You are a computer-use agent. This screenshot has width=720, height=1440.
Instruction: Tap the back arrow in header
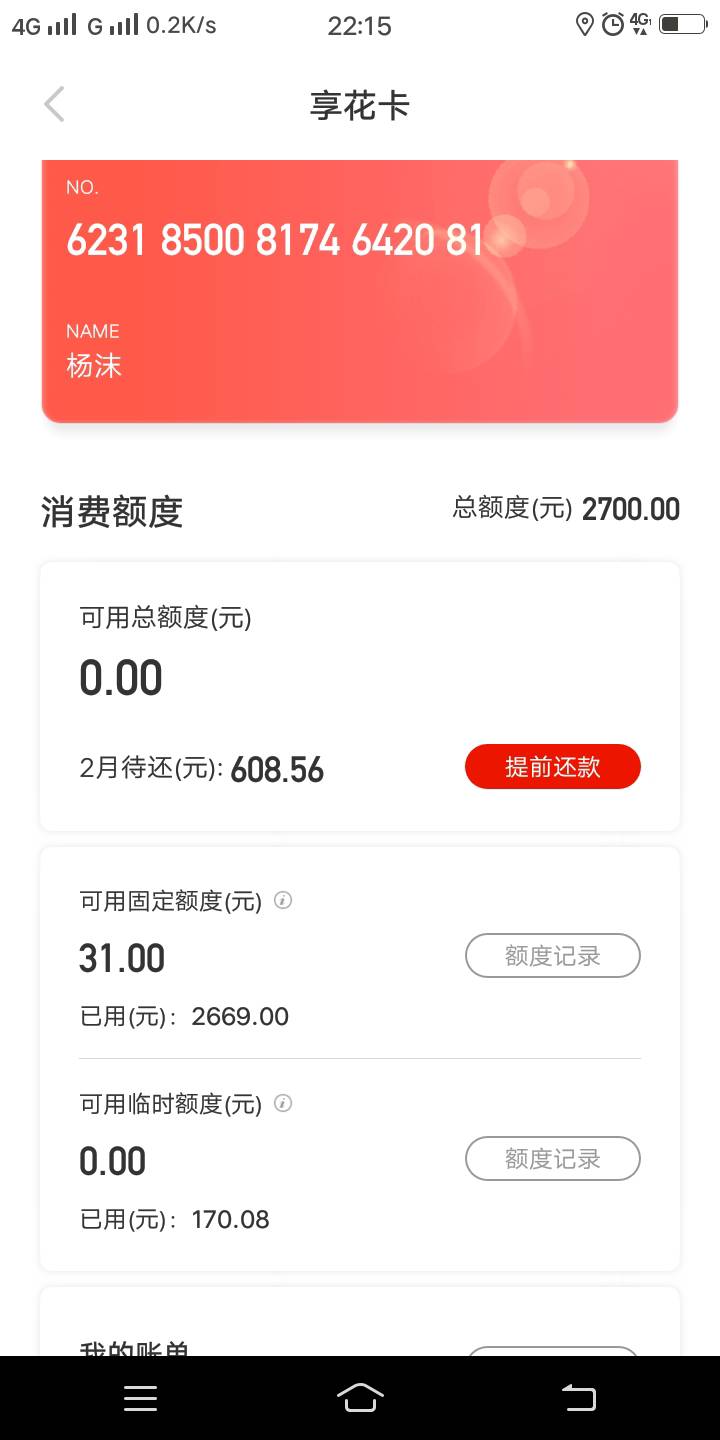pyautogui.click(x=55, y=104)
